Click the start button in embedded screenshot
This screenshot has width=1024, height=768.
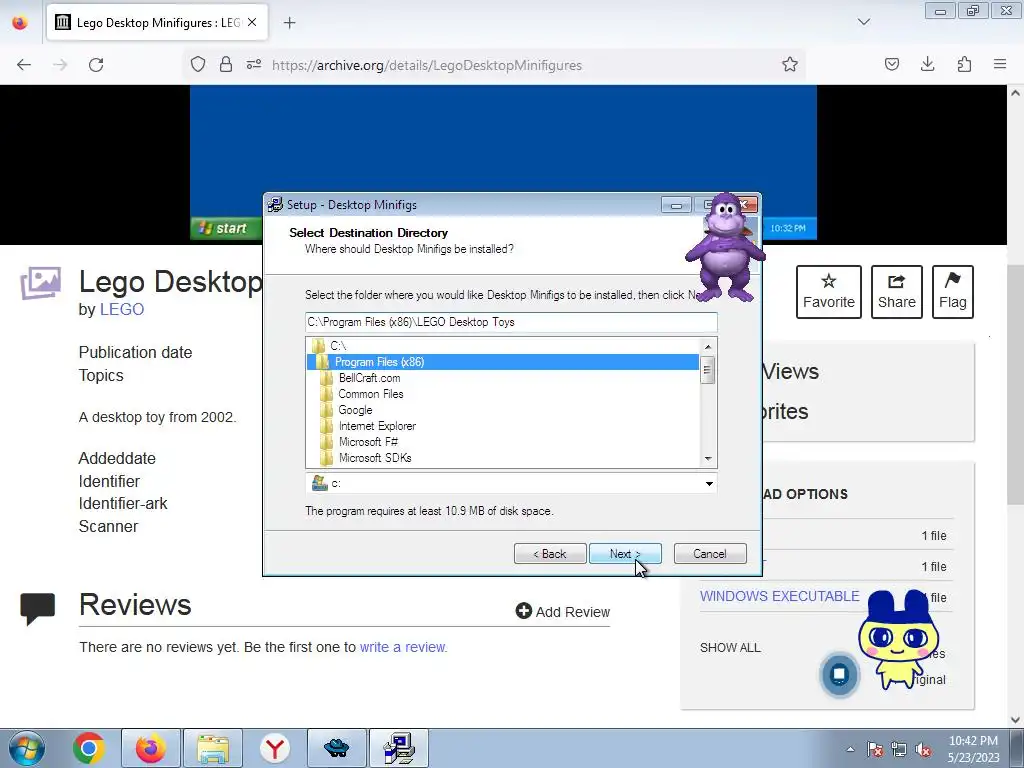[x=225, y=228]
